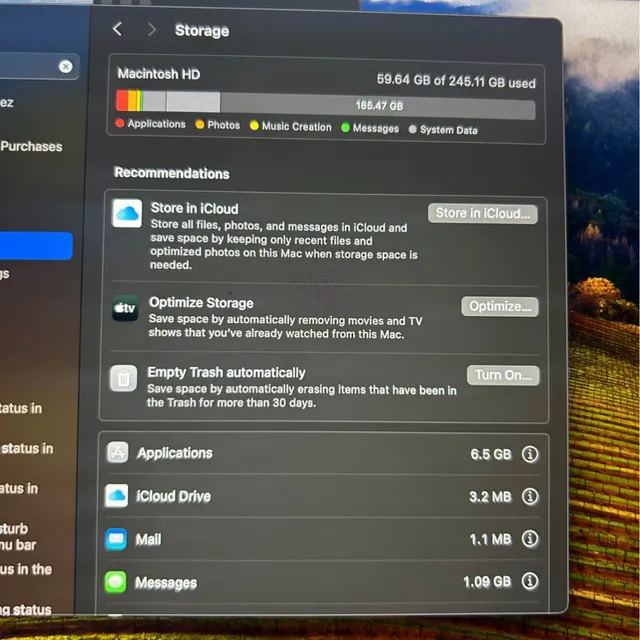This screenshot has height=640, width=640.
Task: Click the Apple TV icon
Action: (125, 308)
